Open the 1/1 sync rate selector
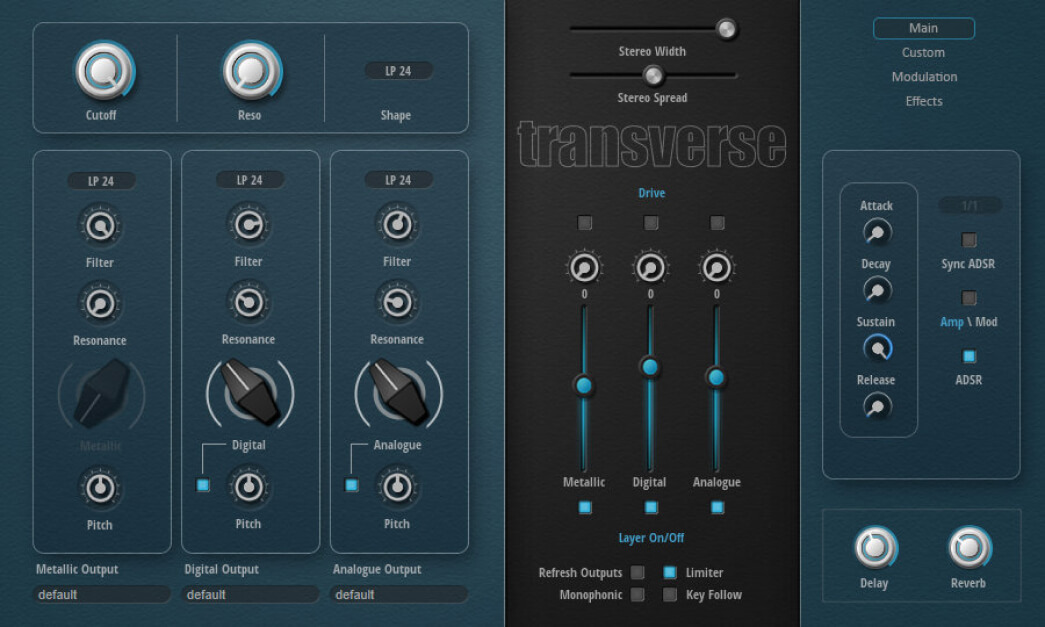This screenshot has height=627, width=1045. point(970,205)
